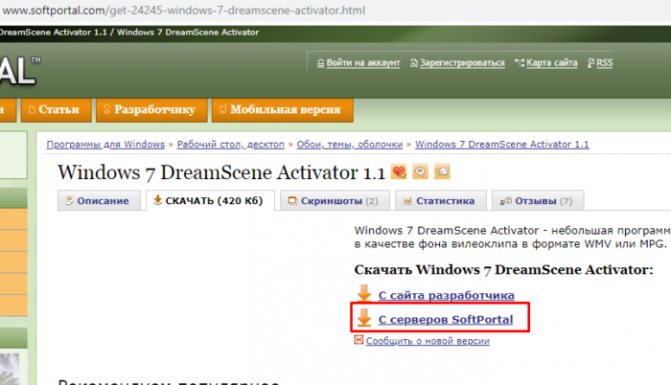Image resolution: width=671 pixels, height=385 pixels.
Task: Follow the Зарегистрироваться link
Action: (462, 63)
